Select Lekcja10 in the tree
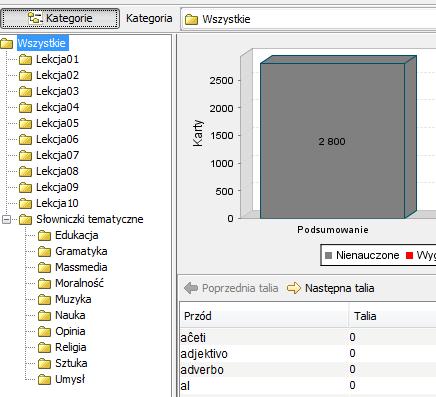Screen dimensions: 436x397 [57, 203]
